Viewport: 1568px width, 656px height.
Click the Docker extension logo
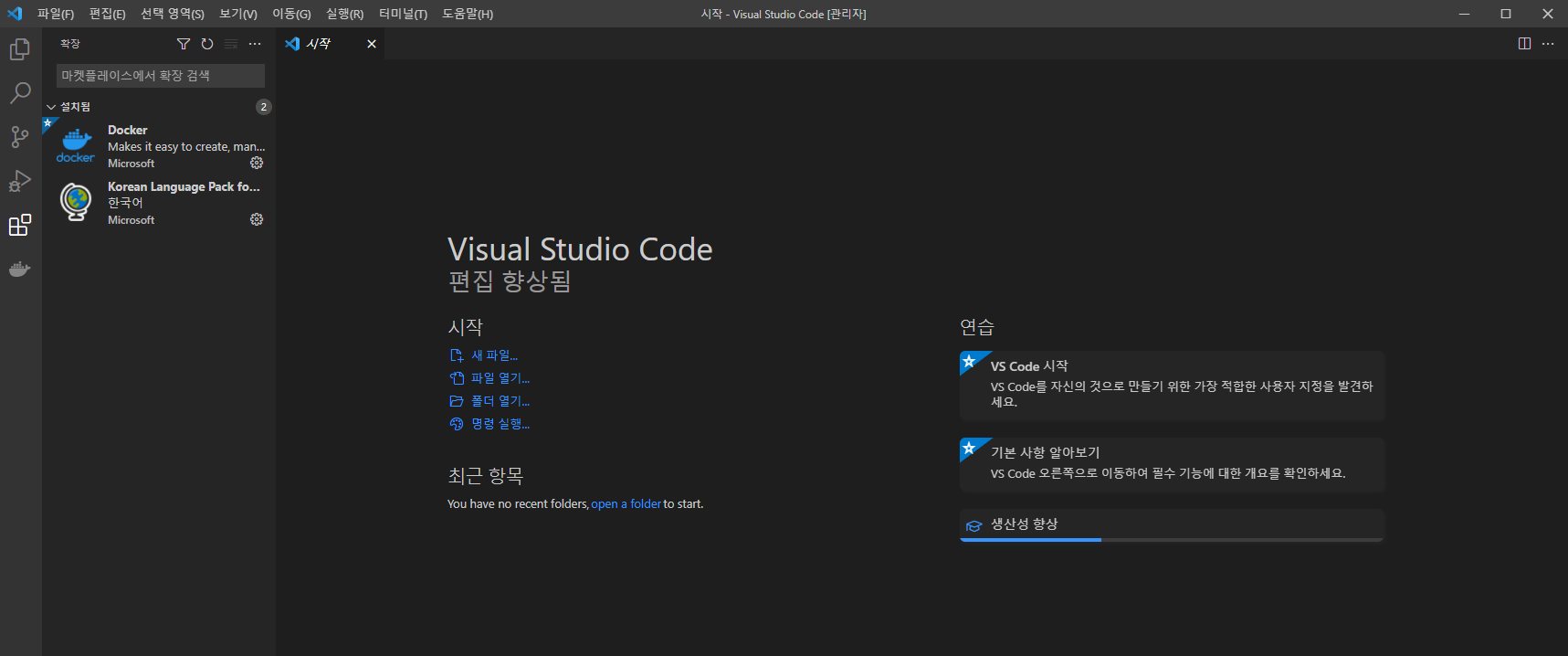tap(76, 145)
